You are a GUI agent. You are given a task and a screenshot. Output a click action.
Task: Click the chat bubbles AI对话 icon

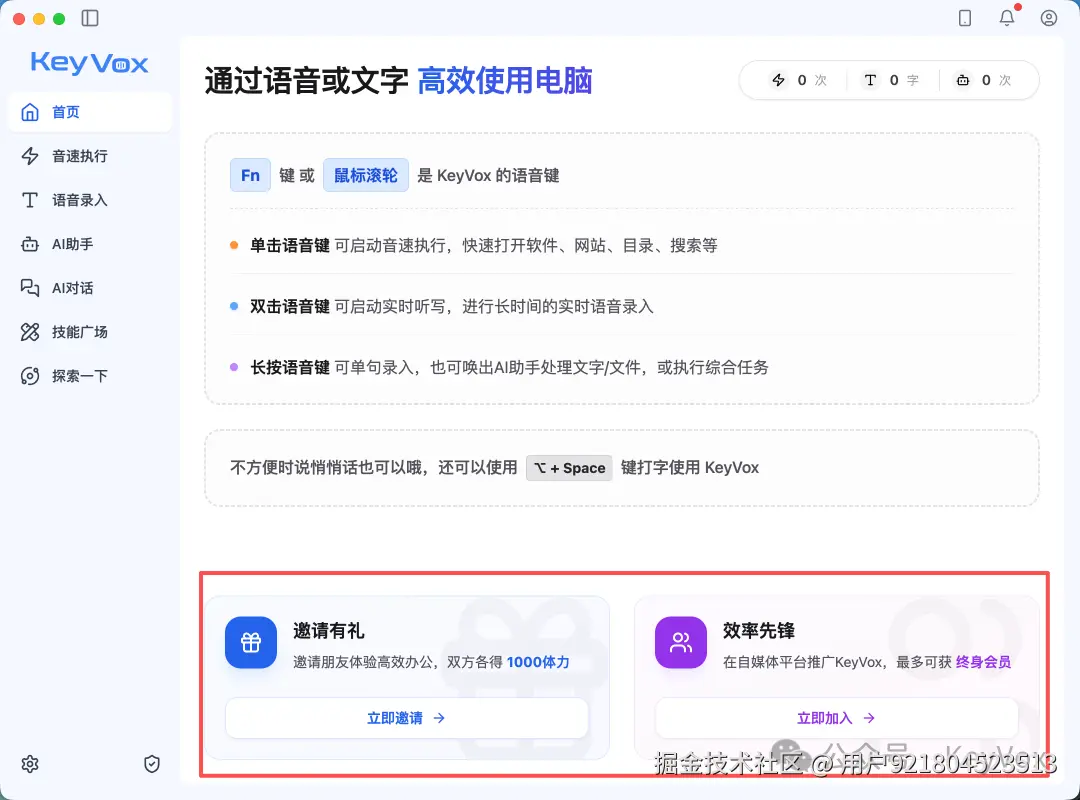pyautogui.click(x=30, y=288)
